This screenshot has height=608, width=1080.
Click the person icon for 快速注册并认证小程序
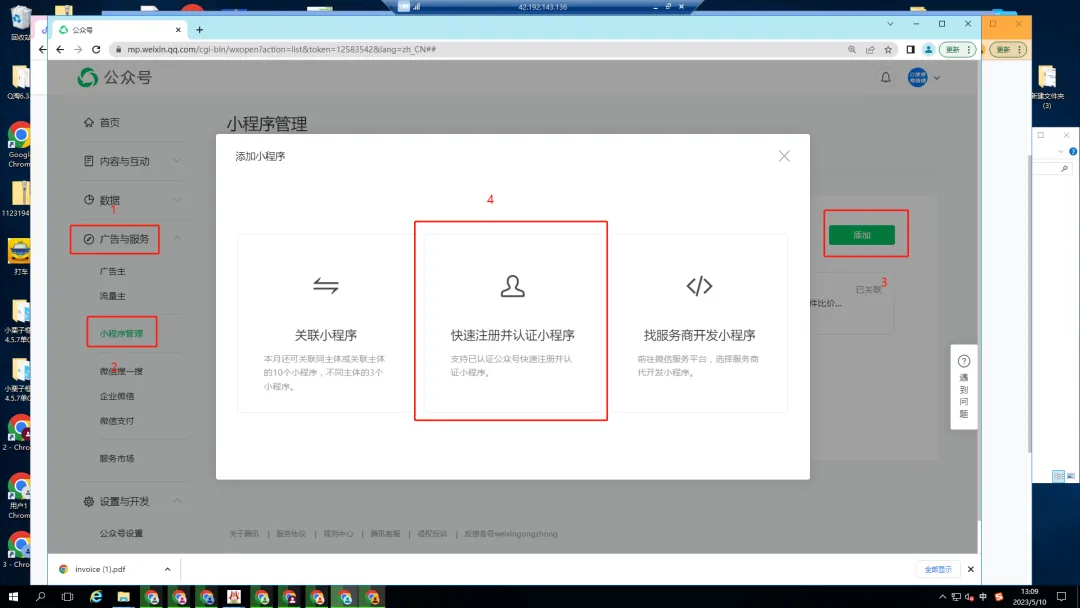[512, 286]
